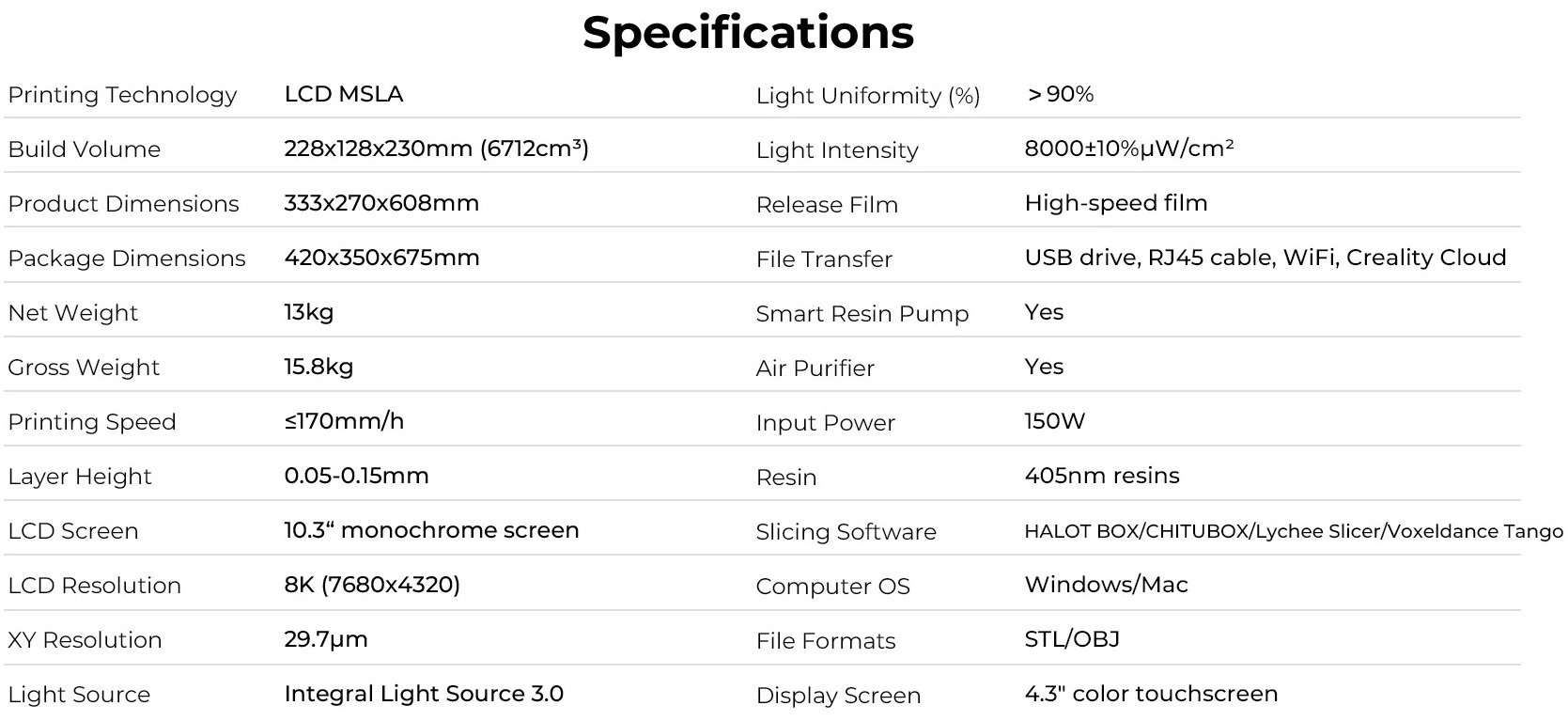The height and width of the screenshot is (721, 1568).
Task: Select the 0.05-0.15mm layer height value
Action: tap(356, 476)
